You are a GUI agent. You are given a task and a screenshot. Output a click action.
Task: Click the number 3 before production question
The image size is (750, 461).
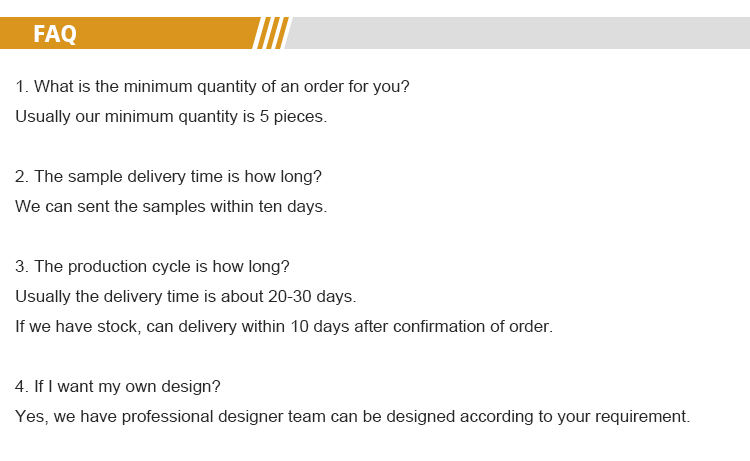(21, 267)
